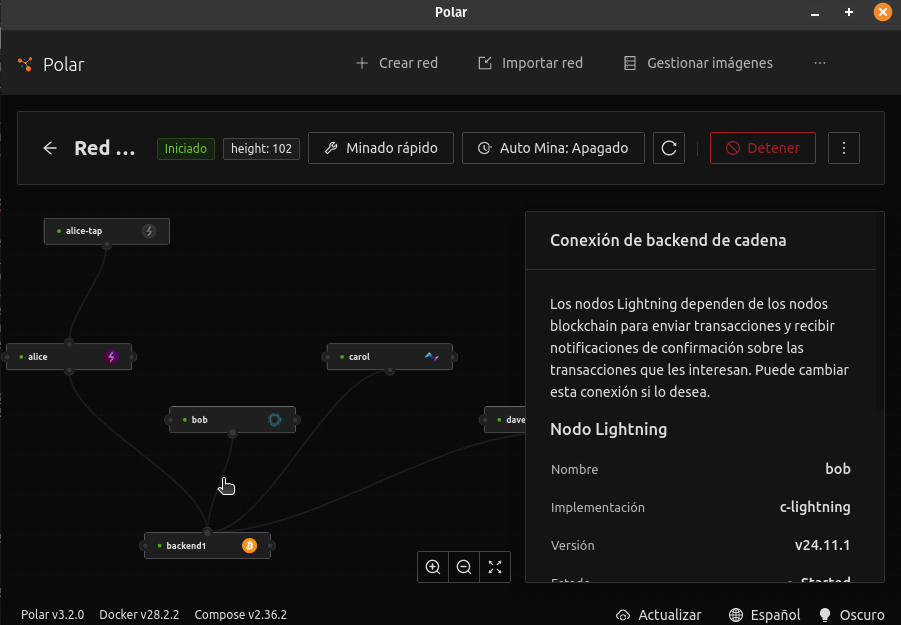The width and height of the screenshot is (901, 625).
Task: Fit the network graph to screen
Action: [x=495, y=567]
